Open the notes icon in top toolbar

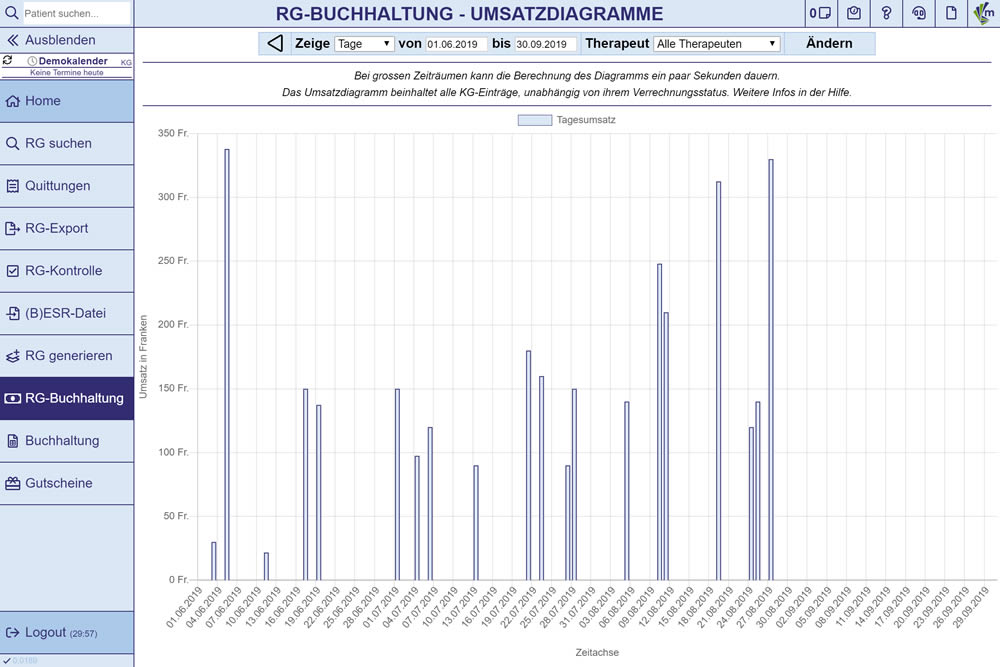pyautogui.click(x=821, y=13)
